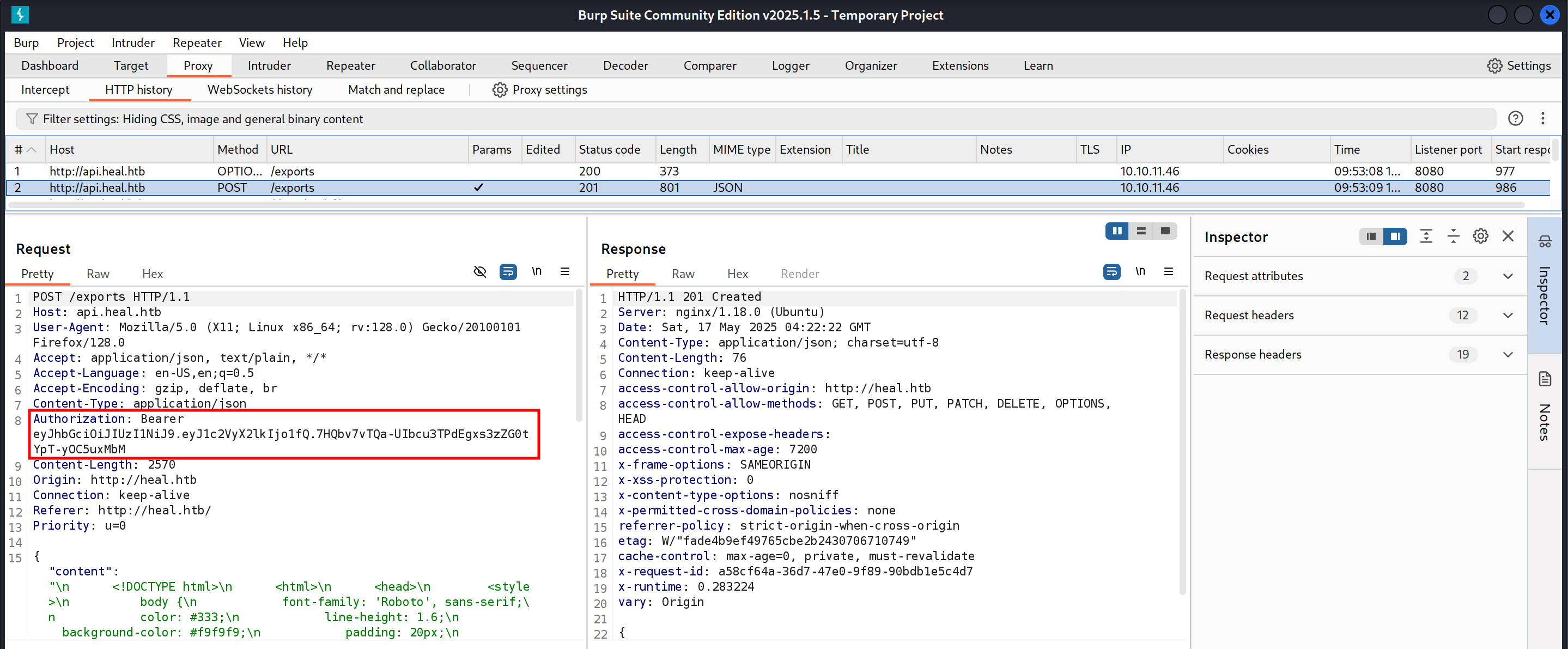Click Inspector collapse all sections icon
Viewport: 1568px width, 649px height.
coord(1453,236)
